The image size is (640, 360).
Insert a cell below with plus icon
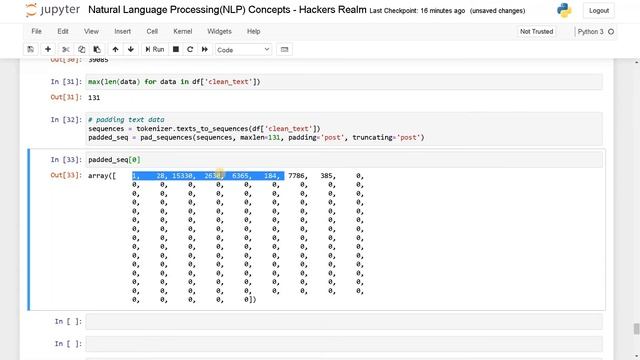click(x=48, y=49)
